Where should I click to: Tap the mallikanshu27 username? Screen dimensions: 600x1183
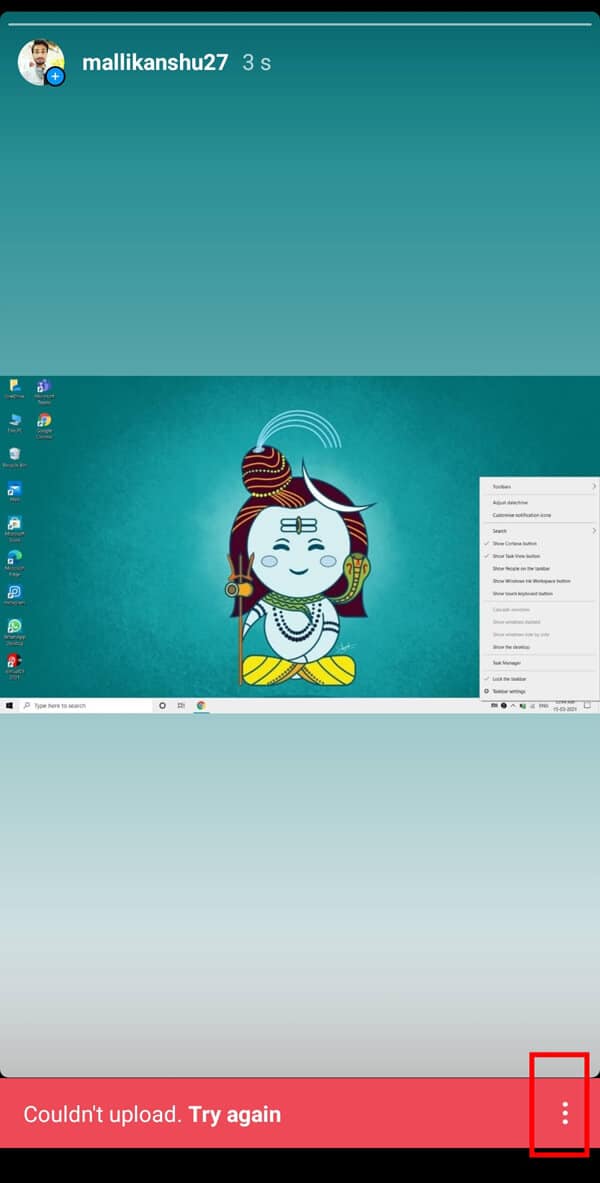155,63
